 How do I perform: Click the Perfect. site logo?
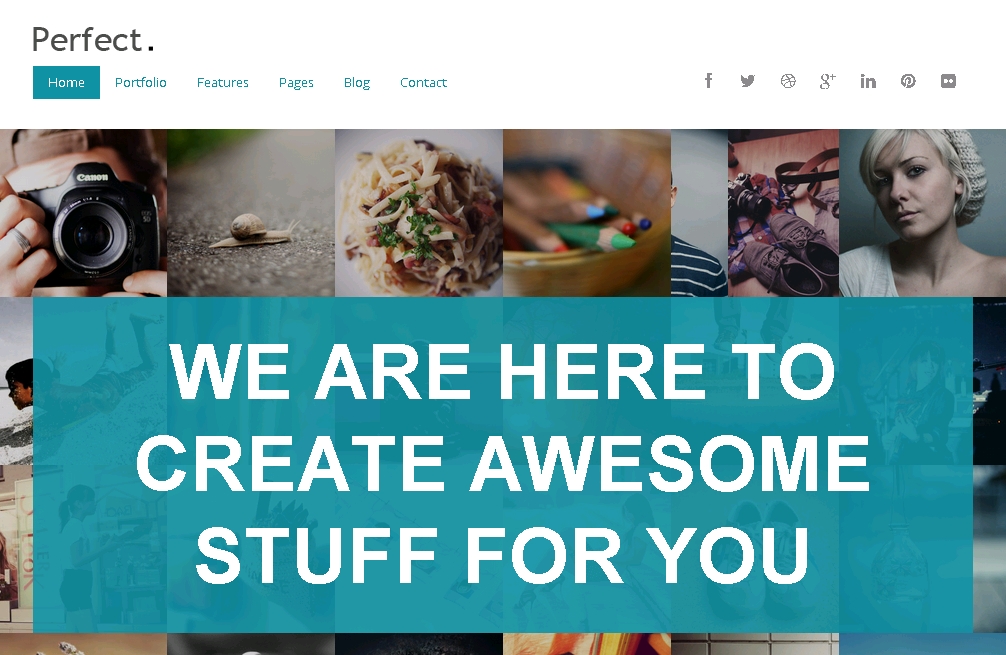coord(93,40)
